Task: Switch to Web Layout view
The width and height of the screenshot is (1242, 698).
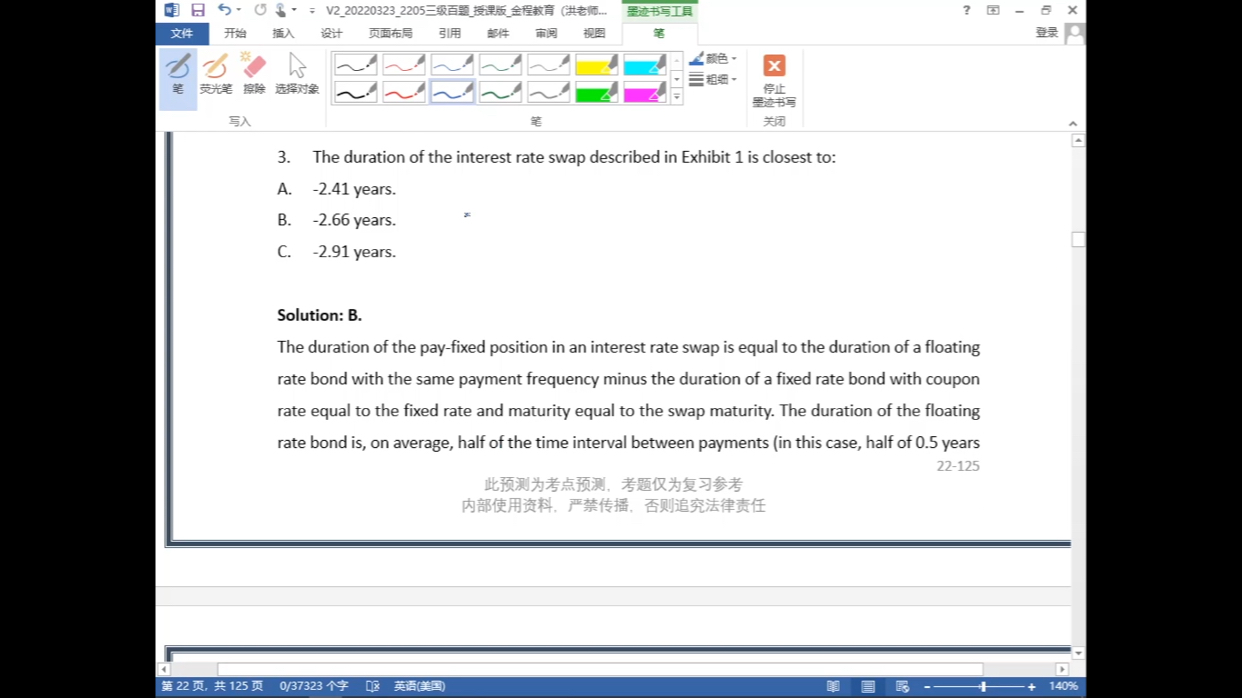Action: click(902, 687)
